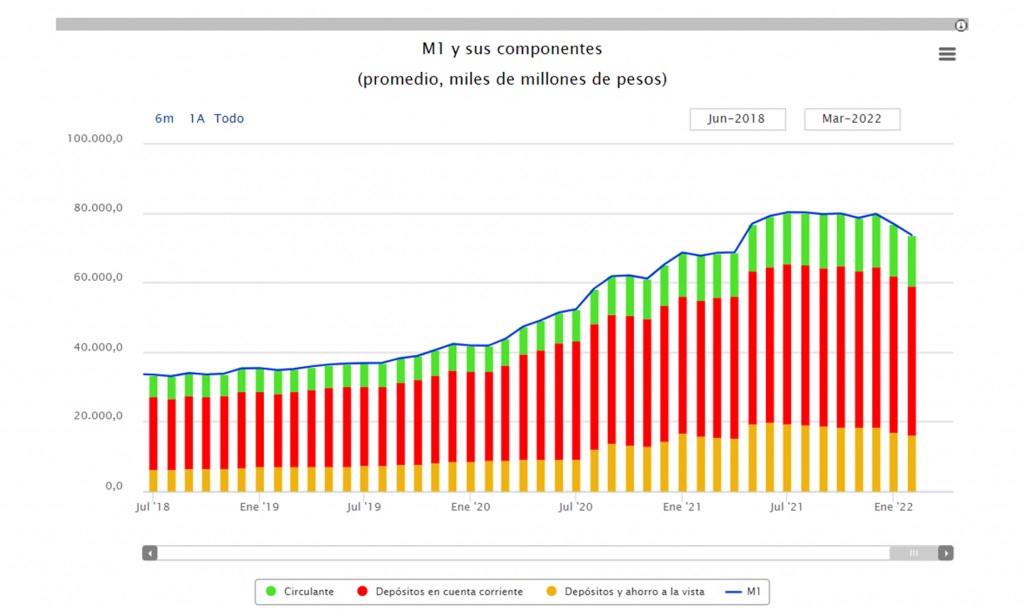The height and width of the screenshot is (616, 1024).
Task: Toggle the Circulante series label
Action: click(309, 592)
